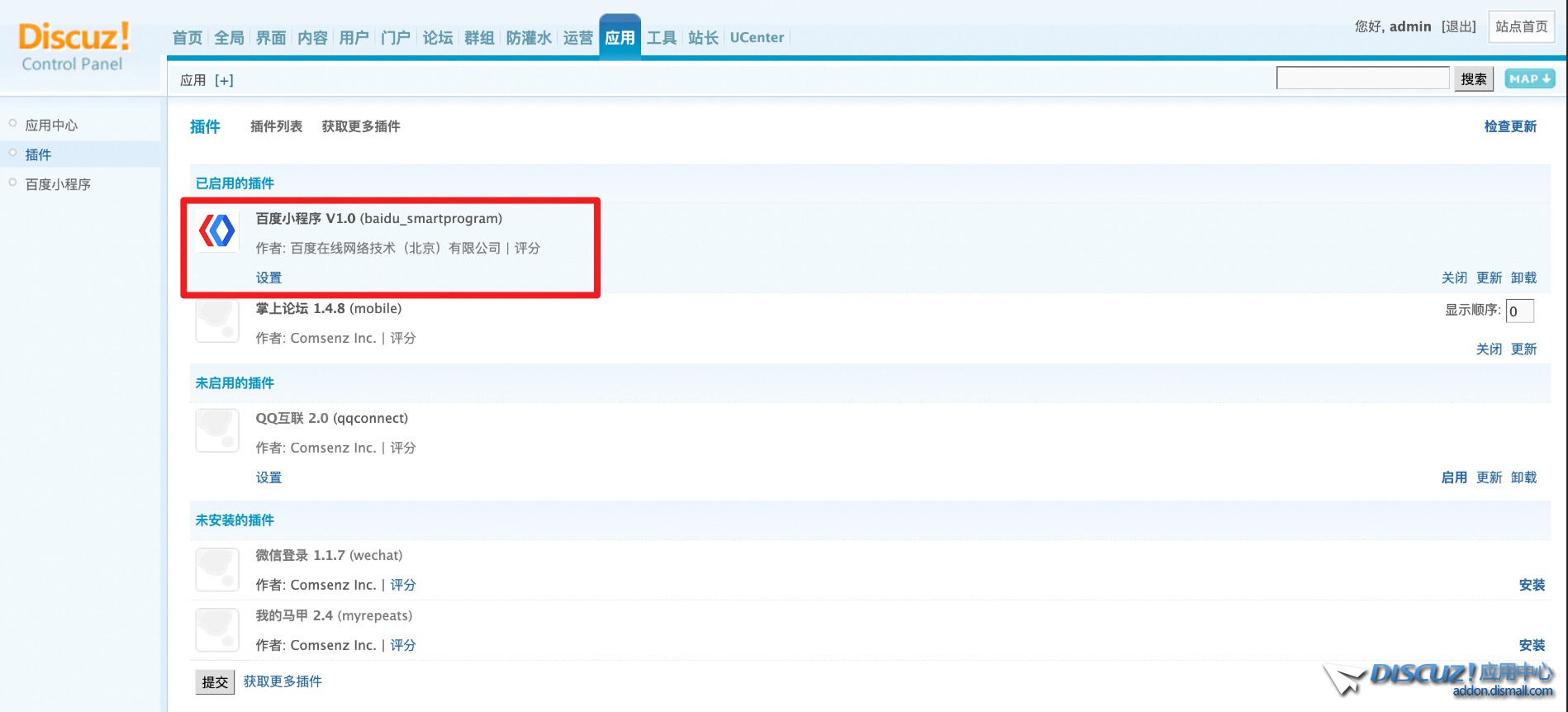The width and height of the screenshot is (1568, 712).
Task: Click 卸载 for 百度小程序 plugin
Action: [x=1524, y=278]
